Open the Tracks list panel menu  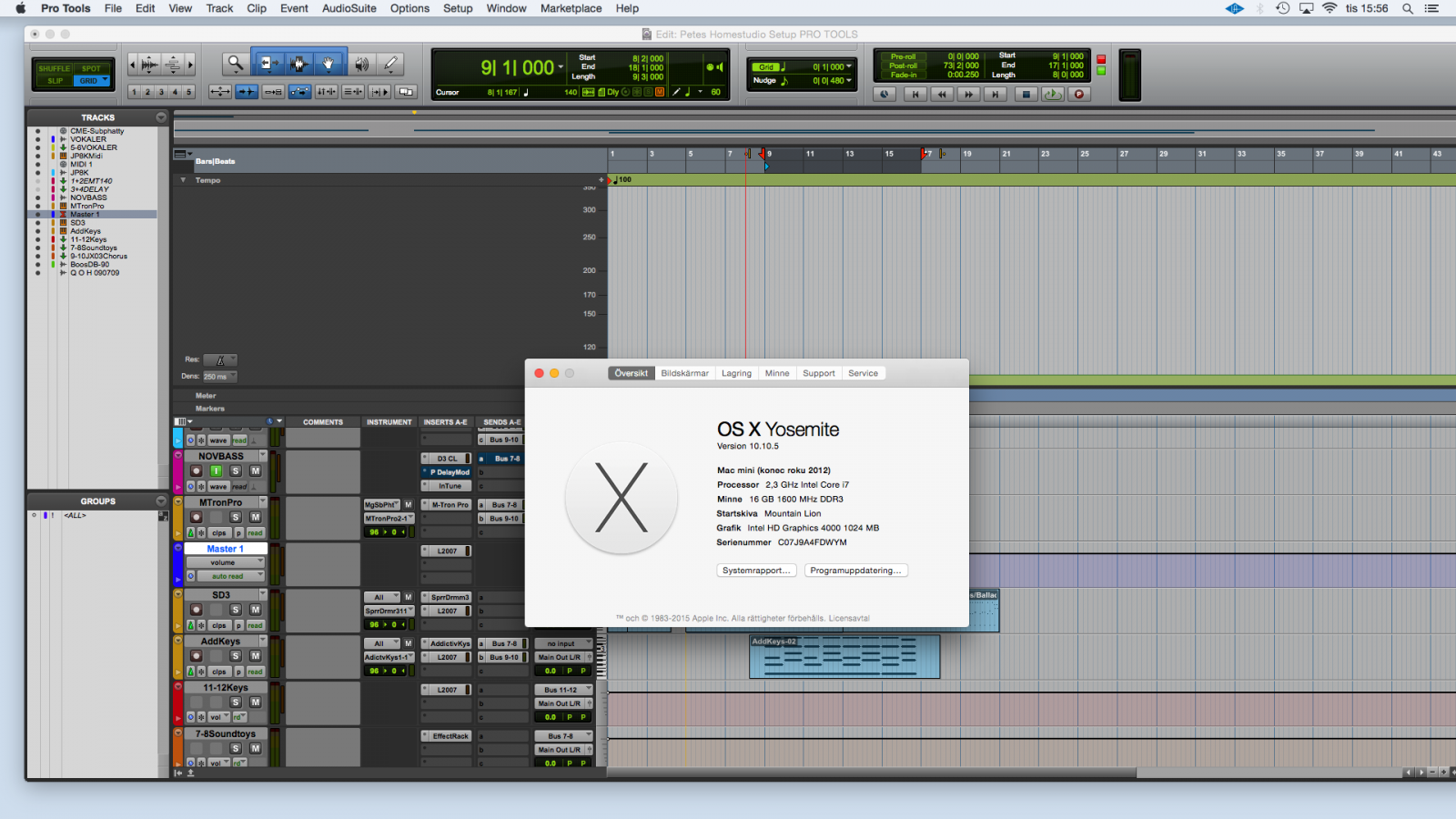tap(161, 117)
